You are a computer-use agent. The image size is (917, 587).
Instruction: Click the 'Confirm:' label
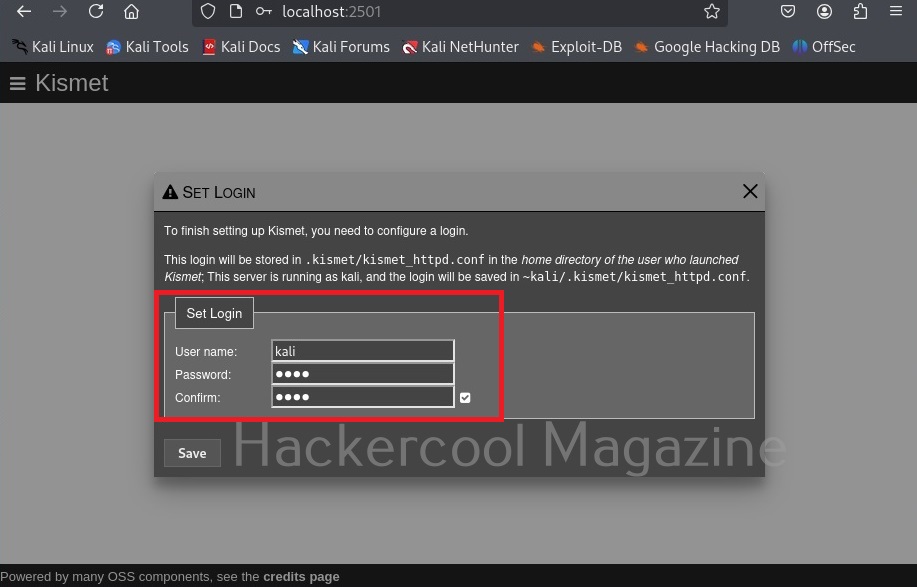(x=198, y=398)
